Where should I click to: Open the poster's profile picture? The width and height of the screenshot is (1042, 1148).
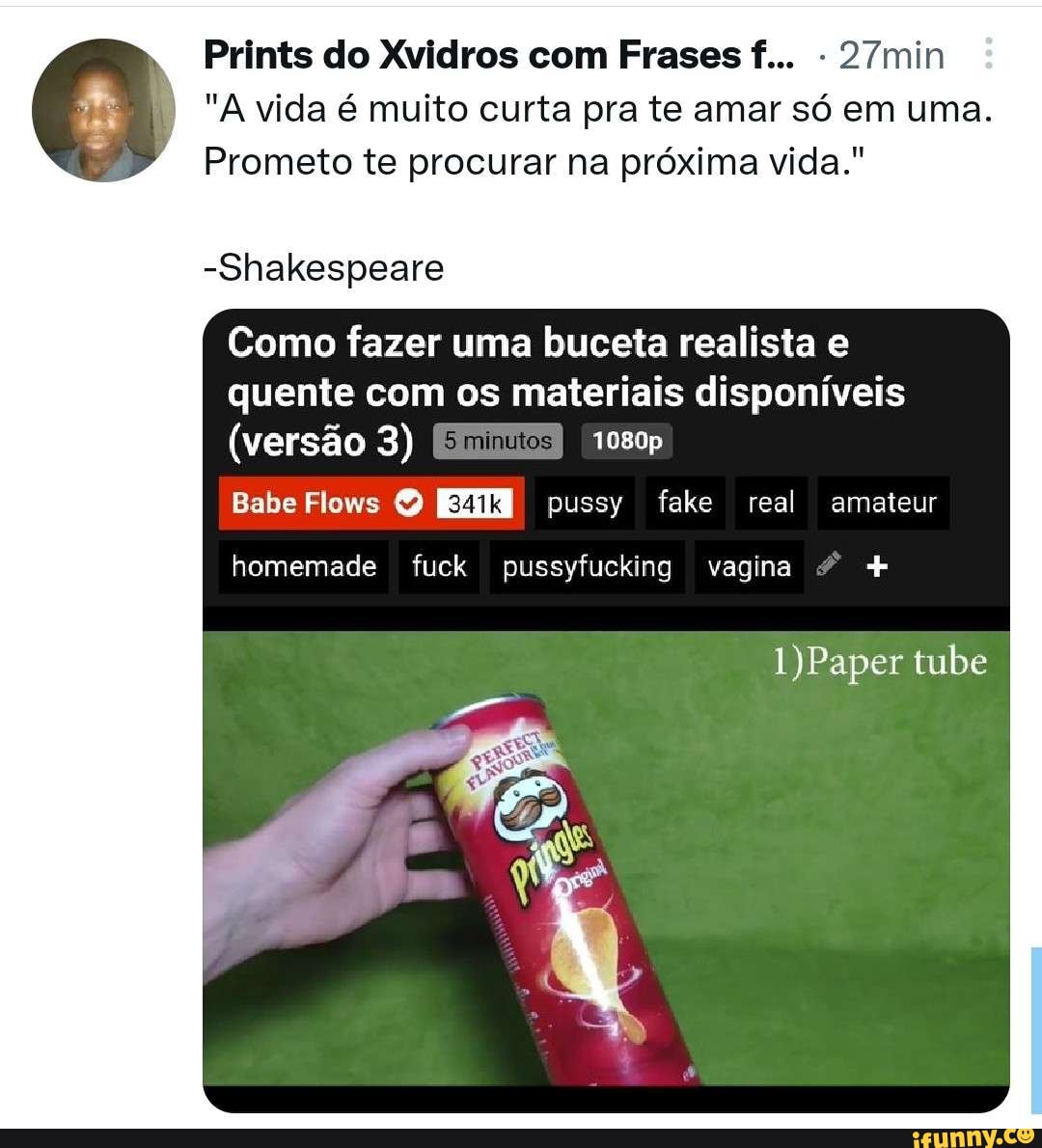pyautogui.click(x=103, y=110)
